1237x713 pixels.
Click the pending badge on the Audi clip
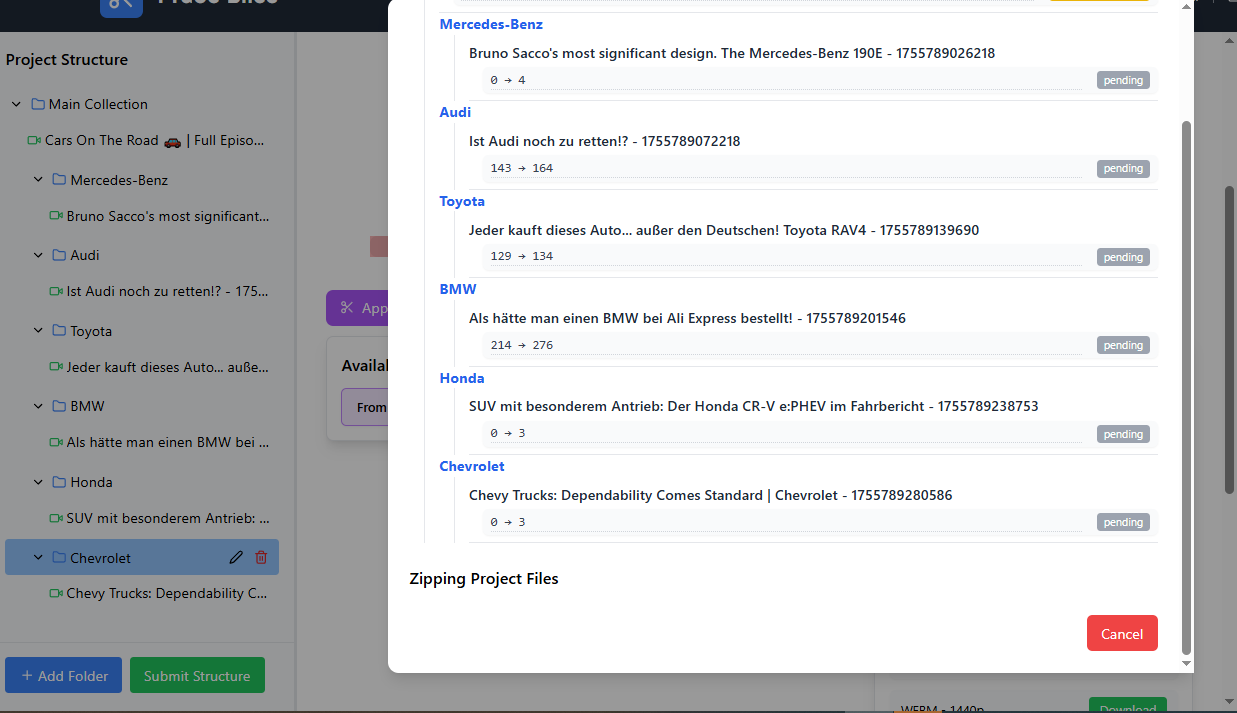click(x=1123, y=168)
